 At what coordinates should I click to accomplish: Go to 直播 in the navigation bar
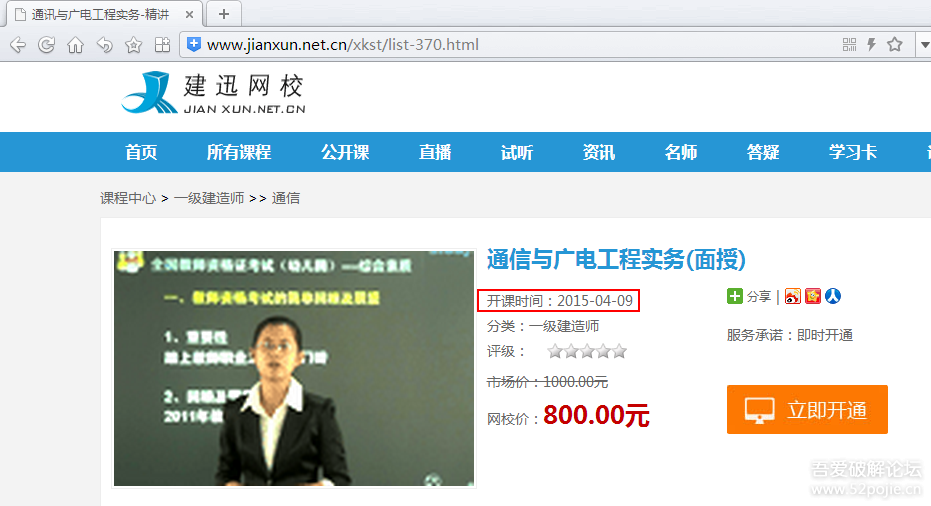[435, 152]
